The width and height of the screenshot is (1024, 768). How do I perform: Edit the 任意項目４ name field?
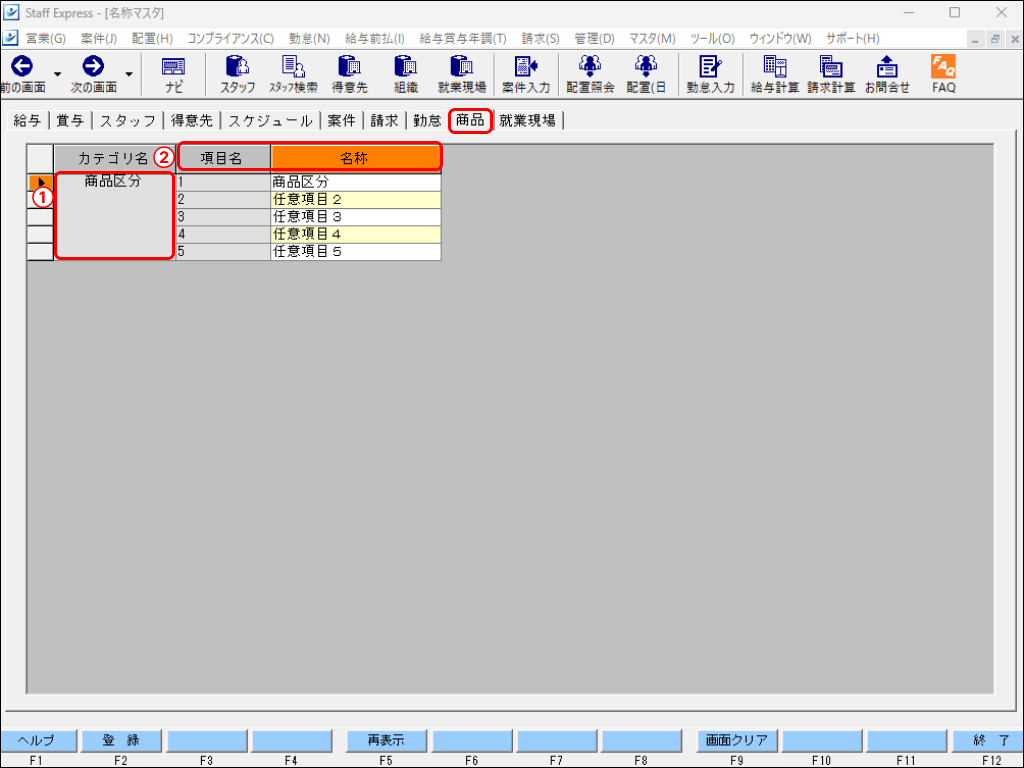pos(356,234)
